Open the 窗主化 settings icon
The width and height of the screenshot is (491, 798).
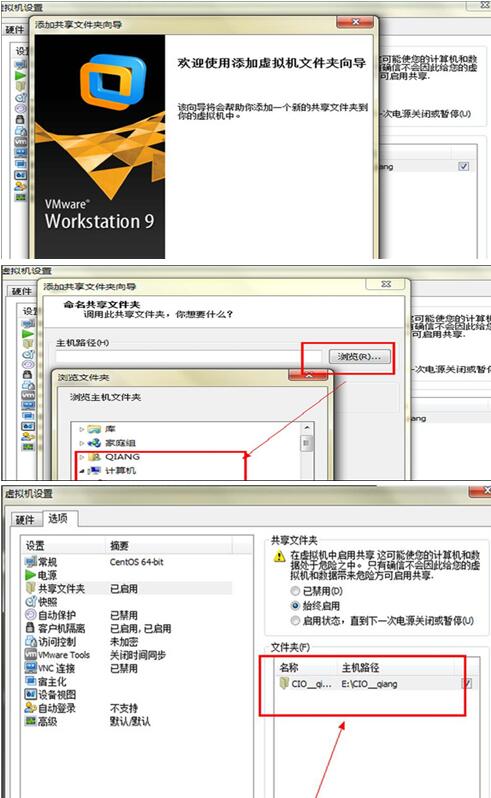(x=31, y=681)
